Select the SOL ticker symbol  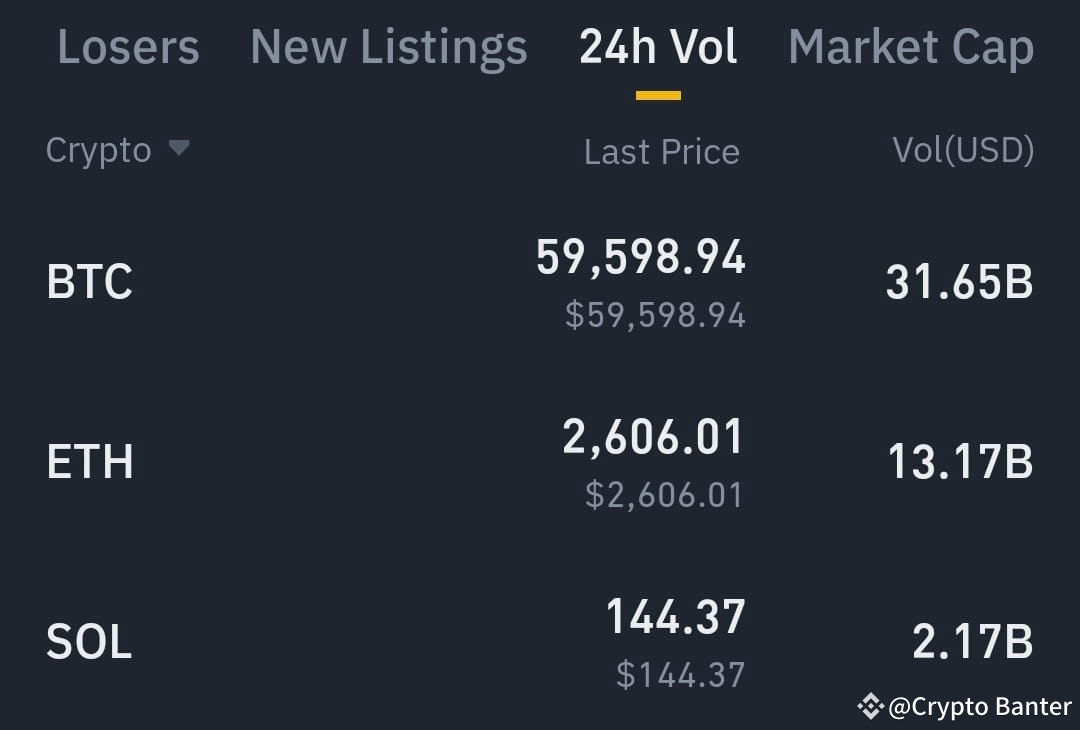point(88,641)
